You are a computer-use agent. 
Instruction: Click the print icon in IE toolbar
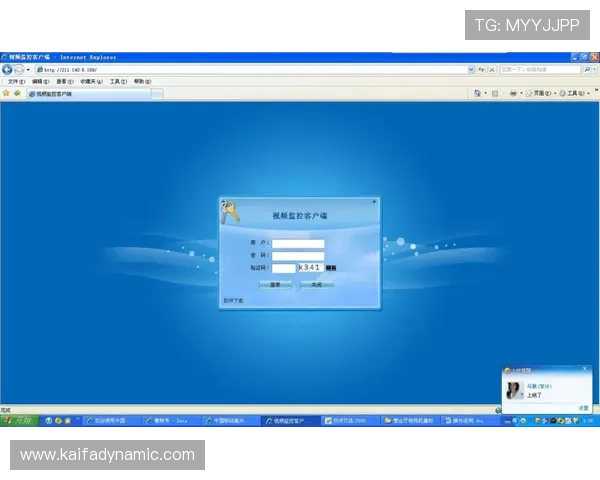pos(513,93)
